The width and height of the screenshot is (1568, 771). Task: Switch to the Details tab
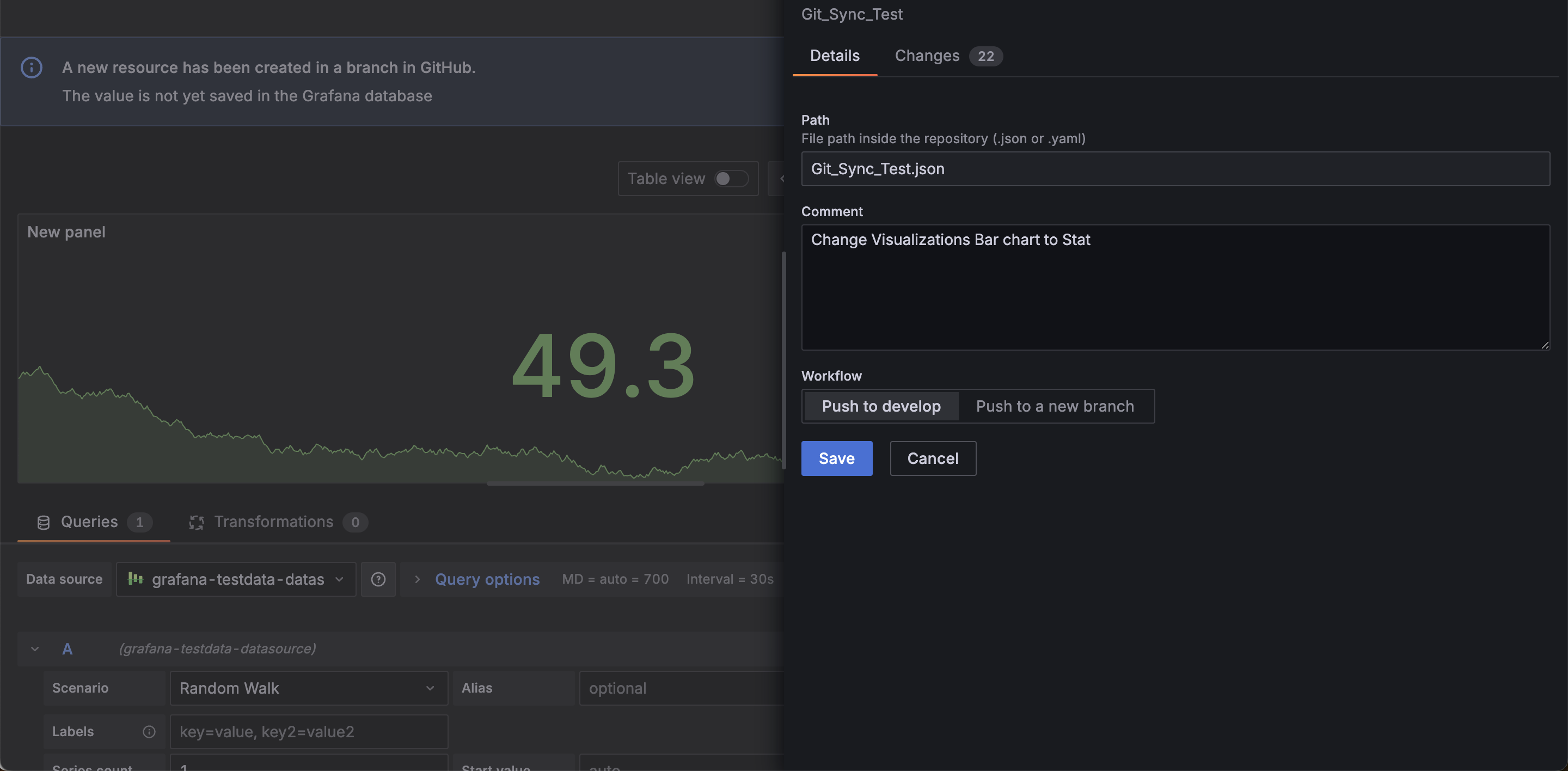coord(835,56)
